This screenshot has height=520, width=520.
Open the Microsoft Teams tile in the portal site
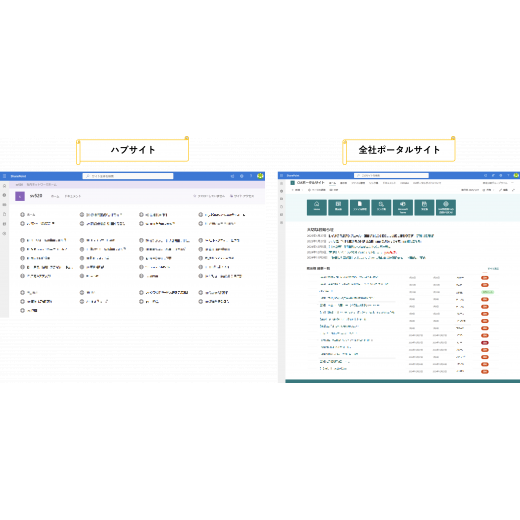click(403, 207)
